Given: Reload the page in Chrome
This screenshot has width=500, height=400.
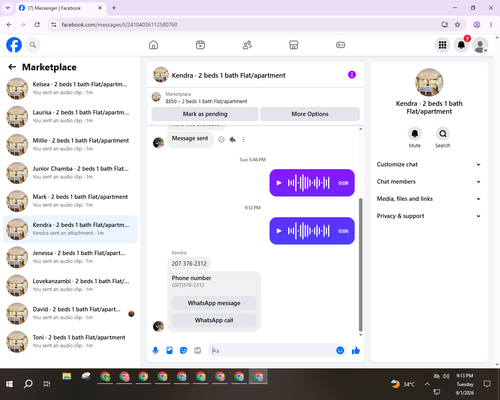Looking at the screenshot, I should pos(37,24).
